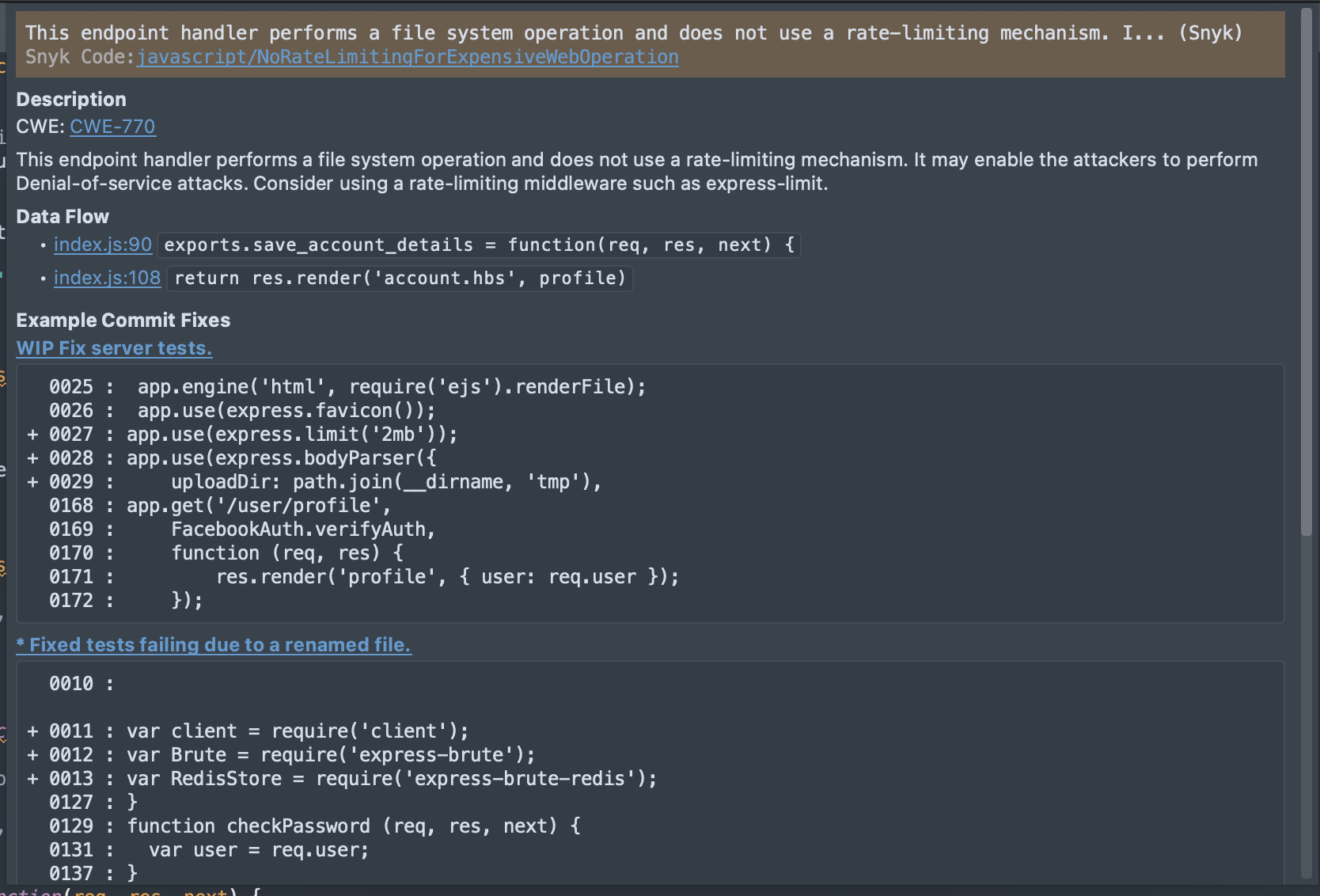Click line 0131 var user = req.user
The height and width of the screenshot is (896, 1320).
(209, 850)
